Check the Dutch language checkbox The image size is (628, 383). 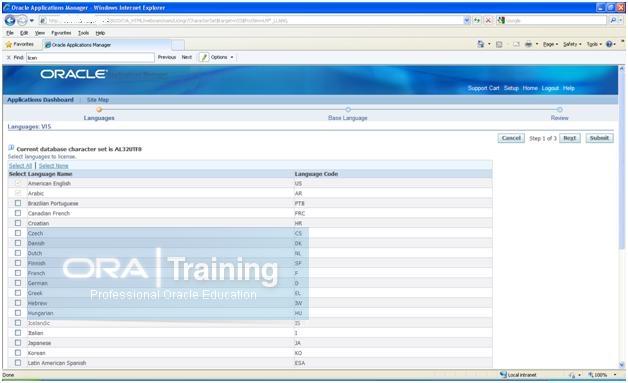coord(18,253)
